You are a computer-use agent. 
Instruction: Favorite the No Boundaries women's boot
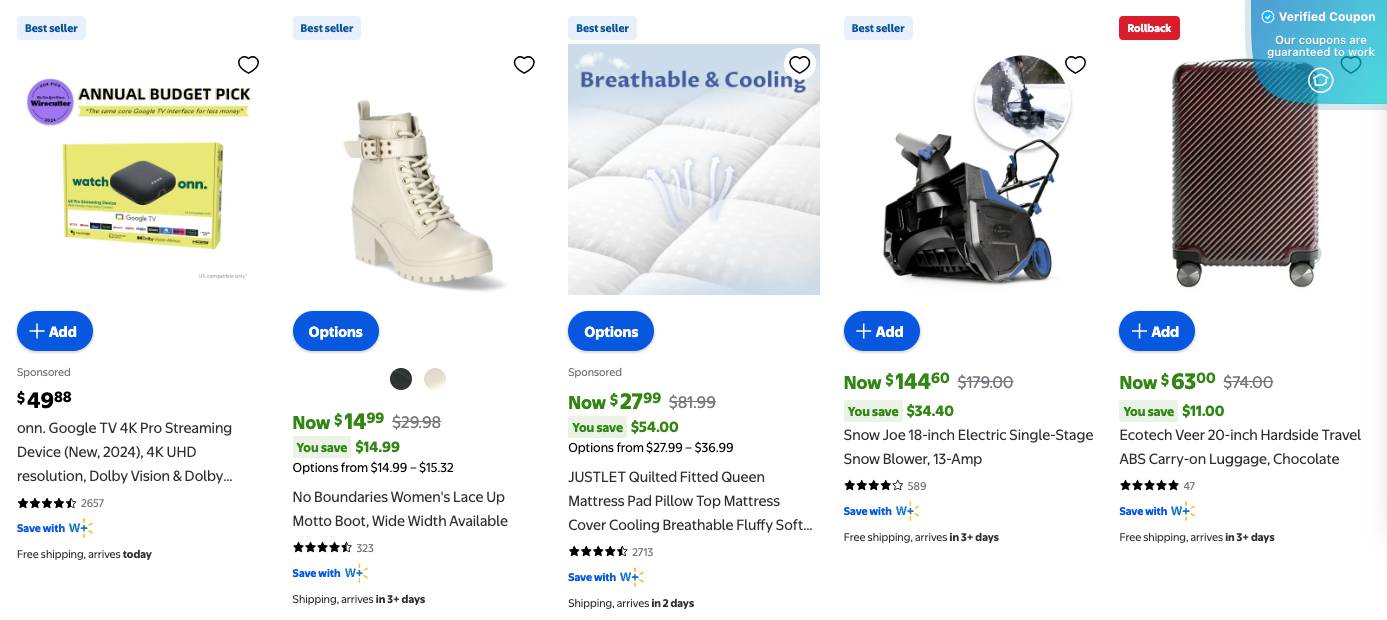(524, 64)
